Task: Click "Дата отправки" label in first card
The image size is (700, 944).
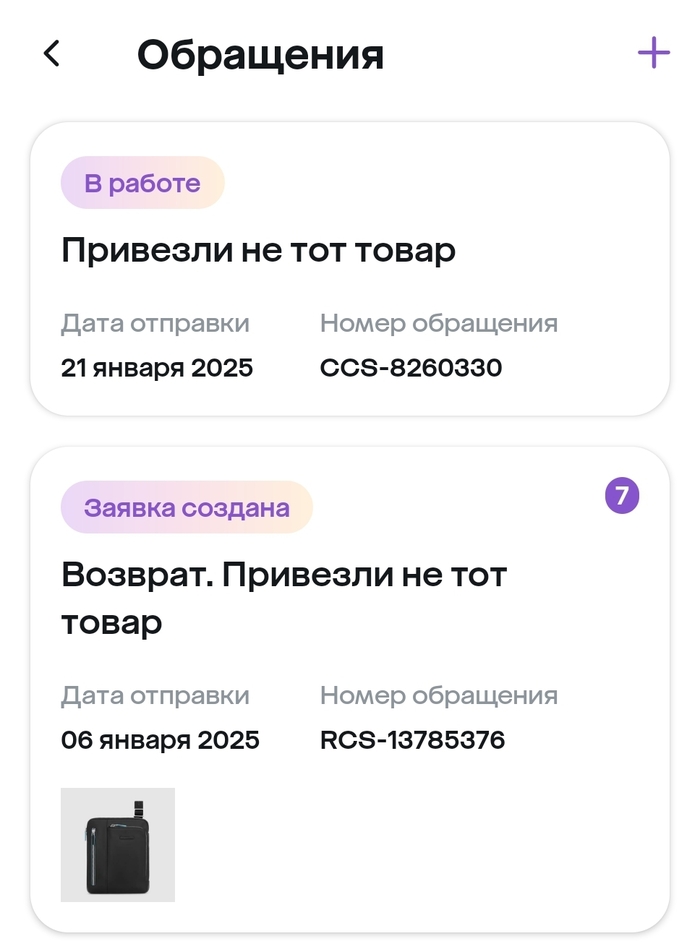Action: [155, 323]
